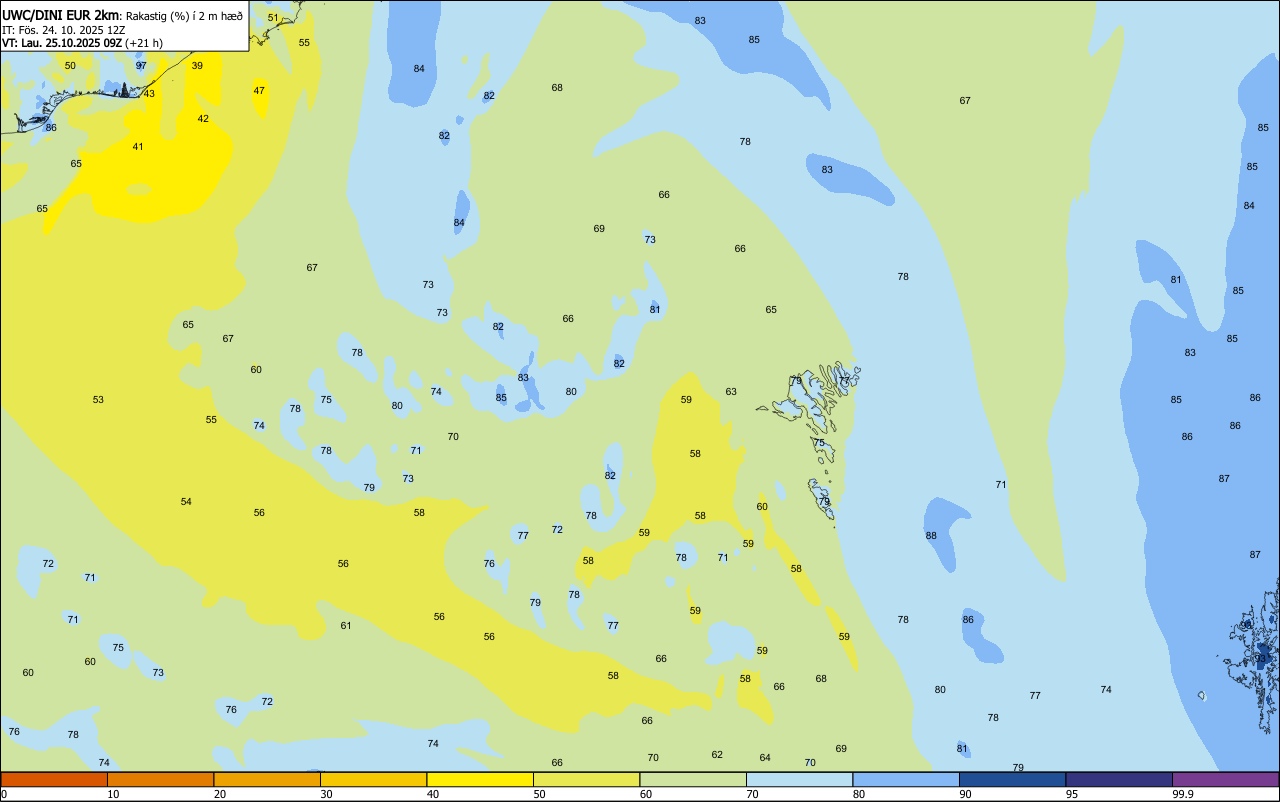Click the map value 54
Image resolution: width=1280 pixels, height=802 pixels.
[186, 502]
